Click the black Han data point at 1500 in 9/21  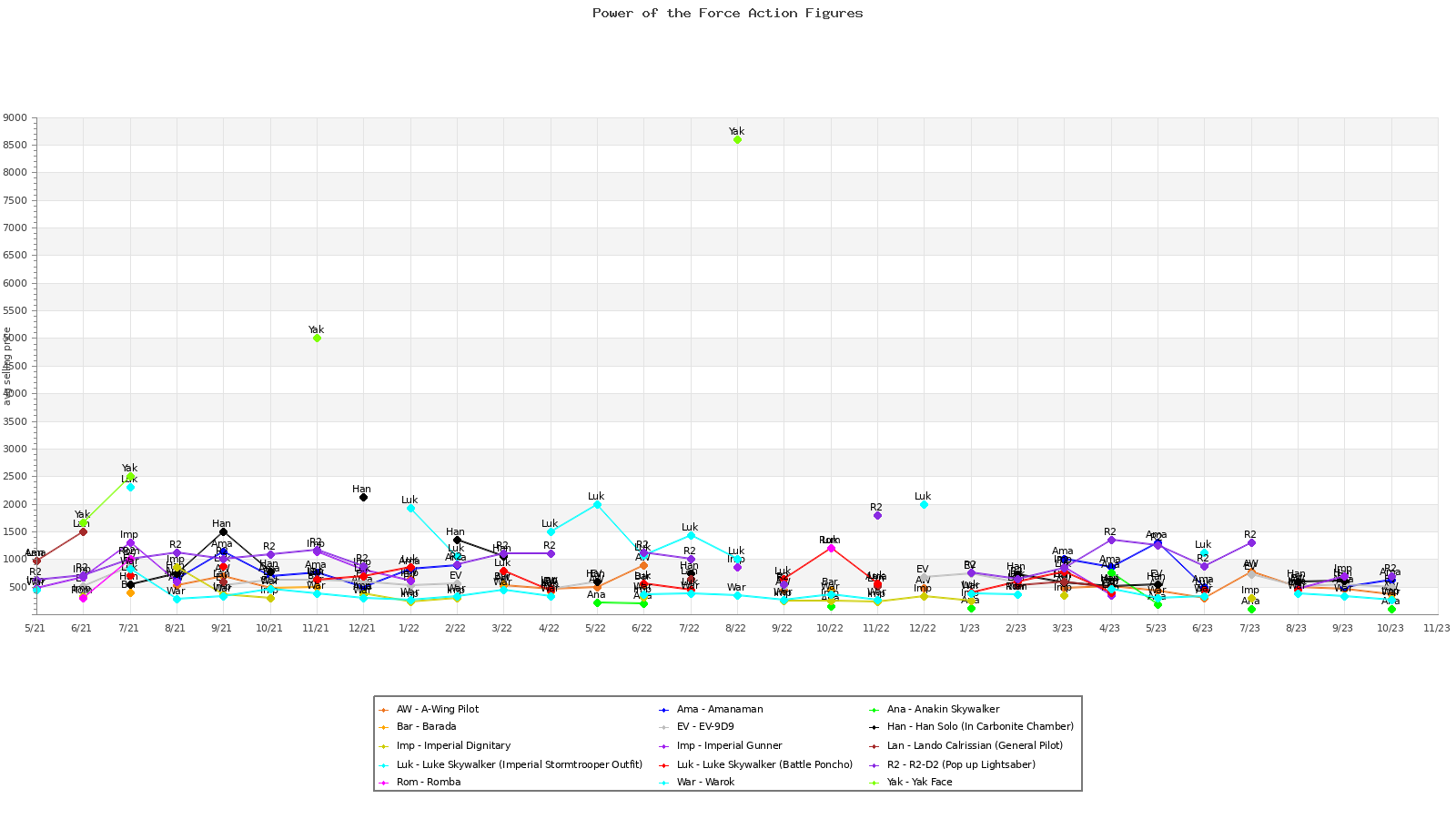223,531
